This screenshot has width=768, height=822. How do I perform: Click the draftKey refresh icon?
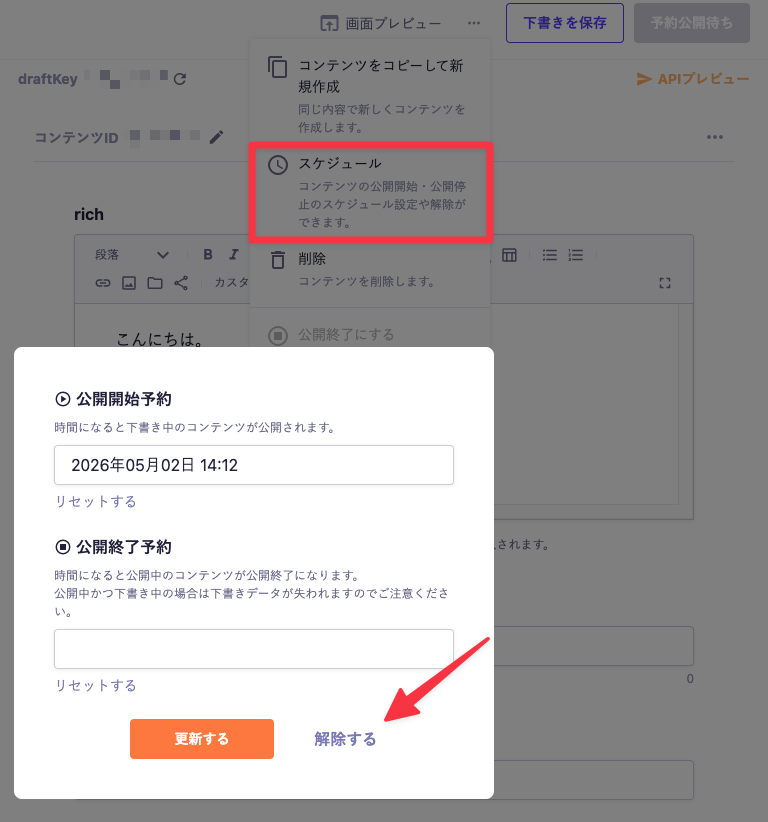pyautogui.click(x=180, y=78)
